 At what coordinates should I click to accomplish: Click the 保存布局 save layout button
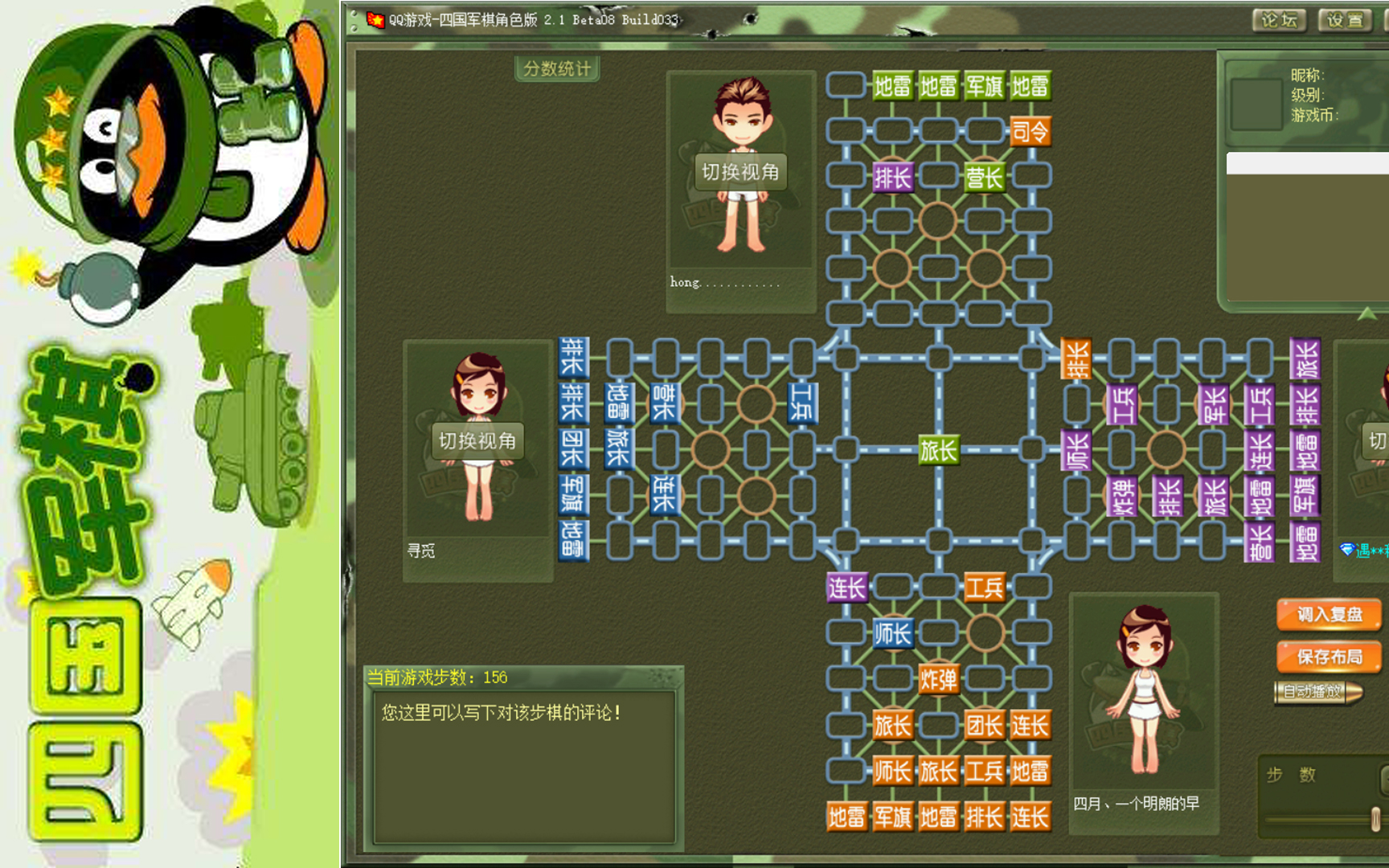[x=1330, y=657]
